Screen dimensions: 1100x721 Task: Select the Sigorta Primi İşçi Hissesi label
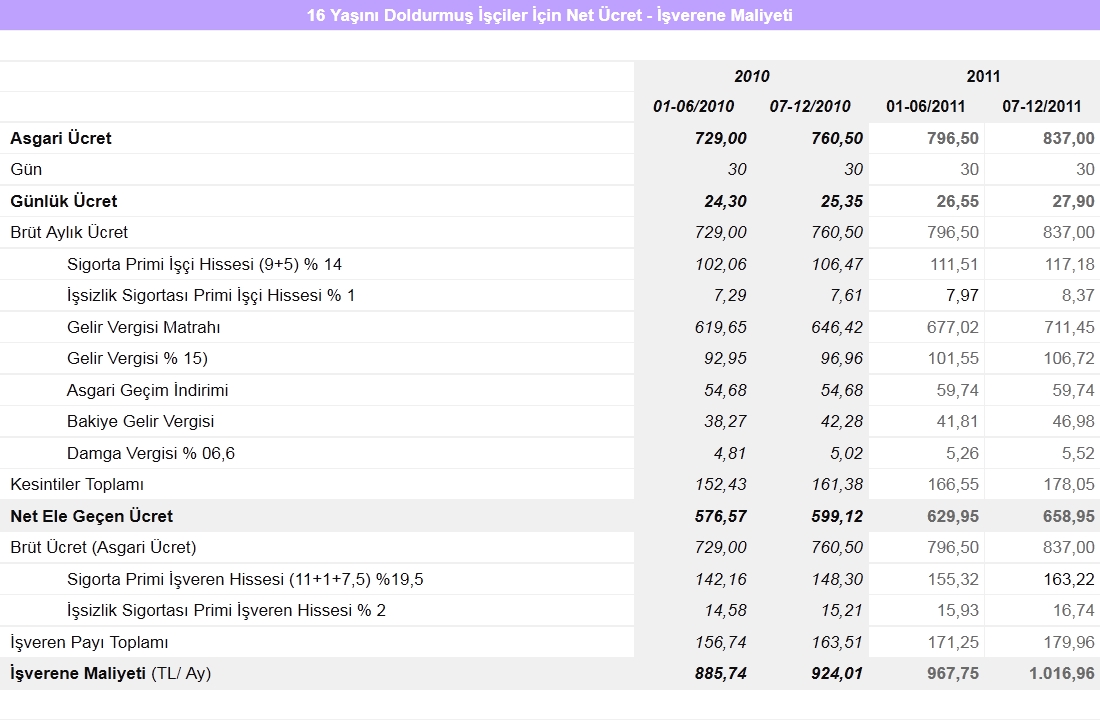pos(205,264)
